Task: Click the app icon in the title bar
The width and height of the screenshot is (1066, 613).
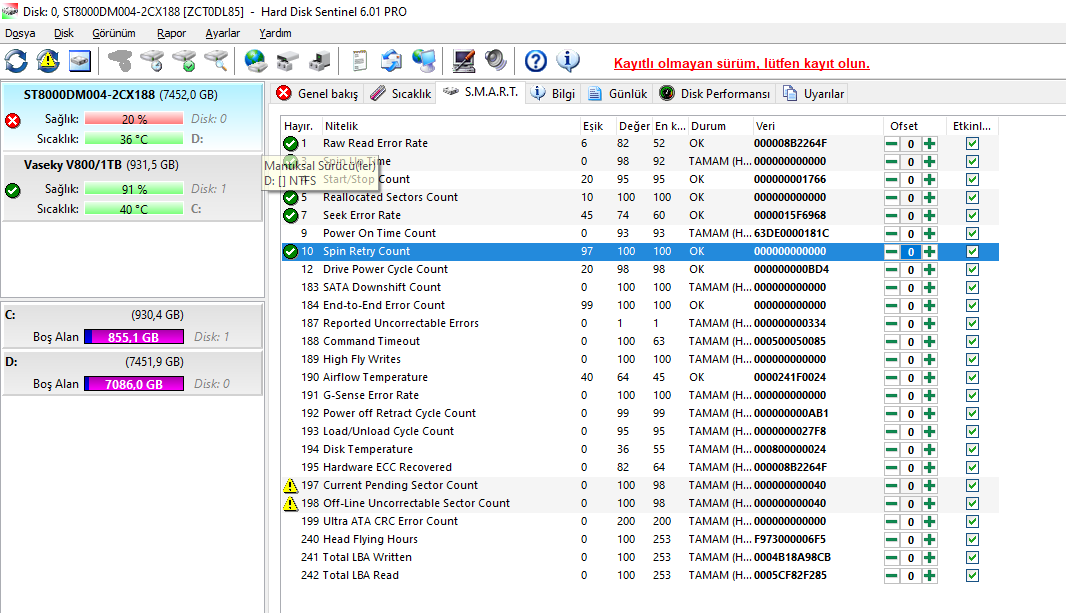Action: point(10,11)
